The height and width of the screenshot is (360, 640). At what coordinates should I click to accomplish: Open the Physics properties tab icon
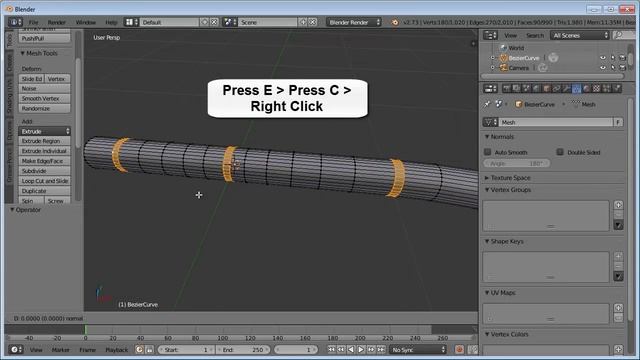(617, 88)
